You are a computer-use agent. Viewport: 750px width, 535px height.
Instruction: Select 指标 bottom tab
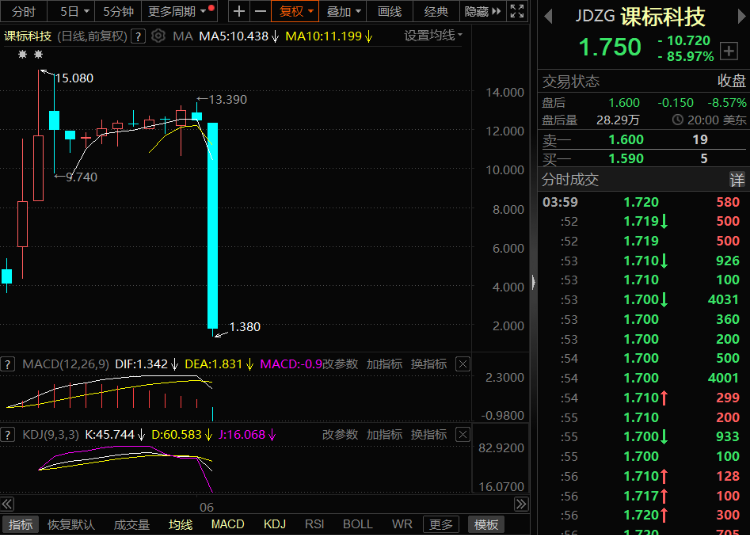pyautogui.click(x=21, y=524)
